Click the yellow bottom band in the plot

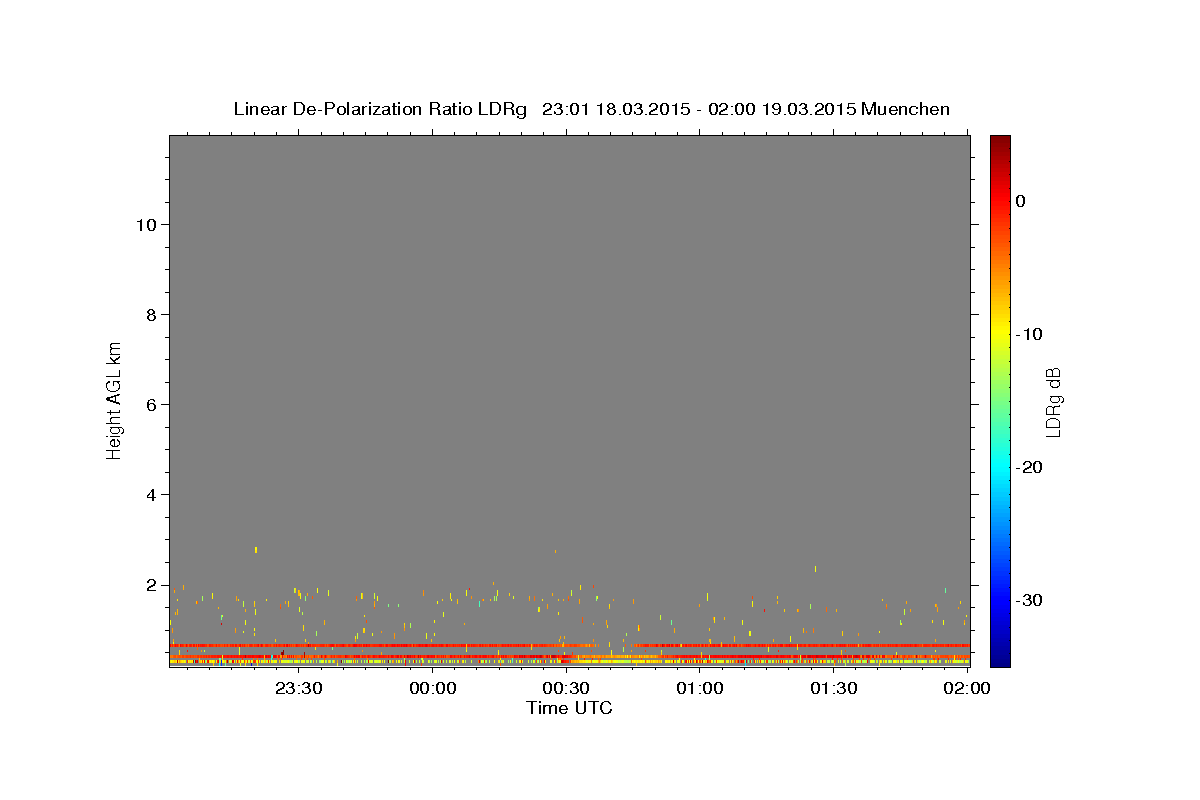coord(569,662)
